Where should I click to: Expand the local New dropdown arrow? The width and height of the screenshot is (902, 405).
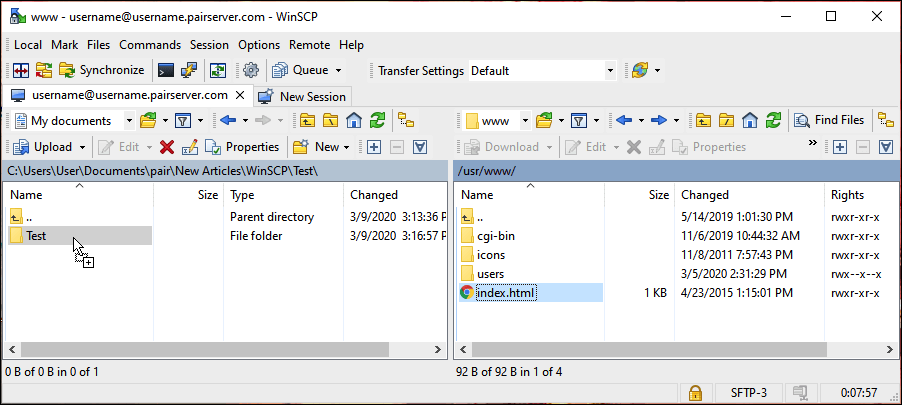point(347,147)
